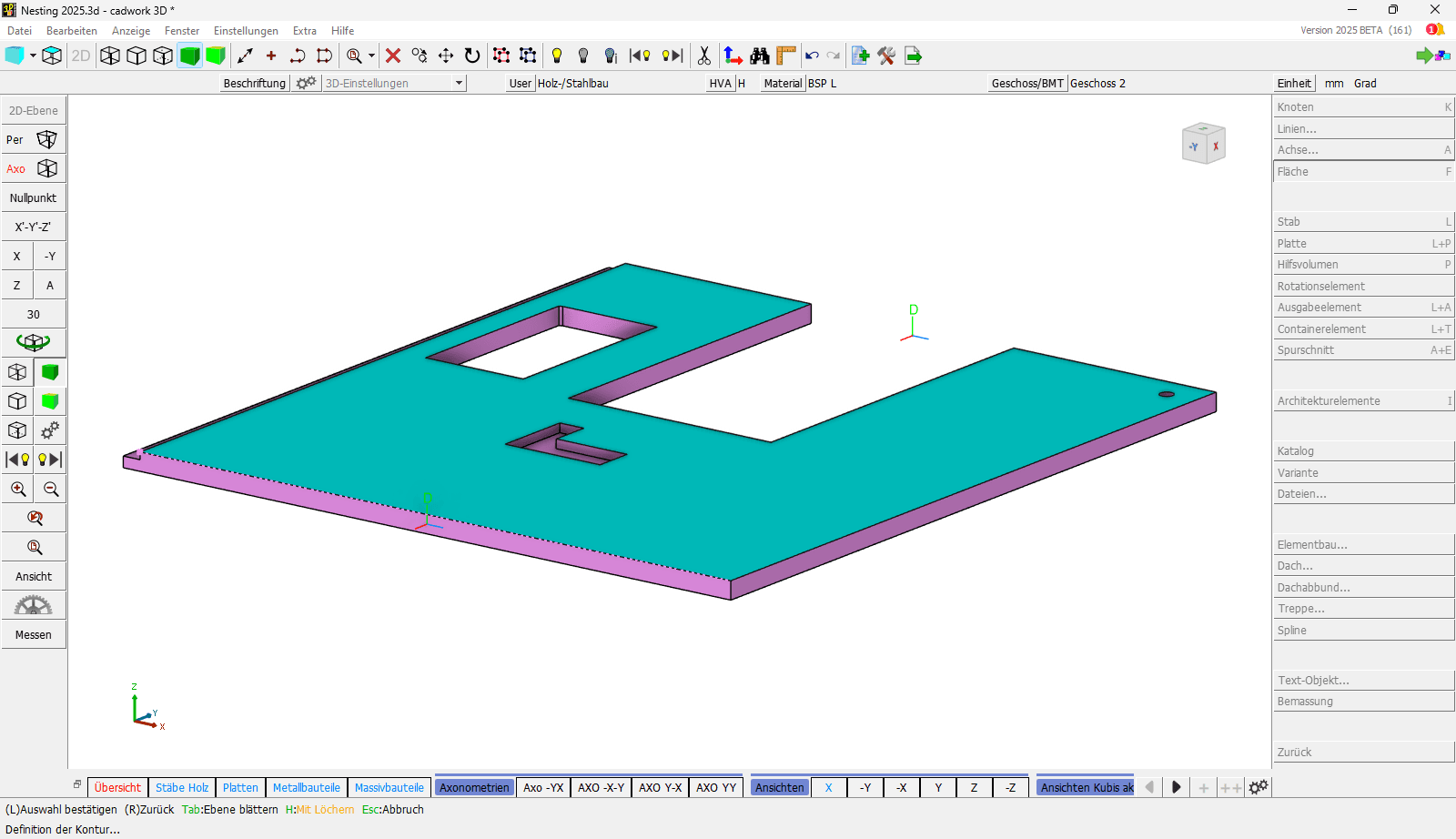
Task: Open the Datei menu
Action: (x=19, y=30)
